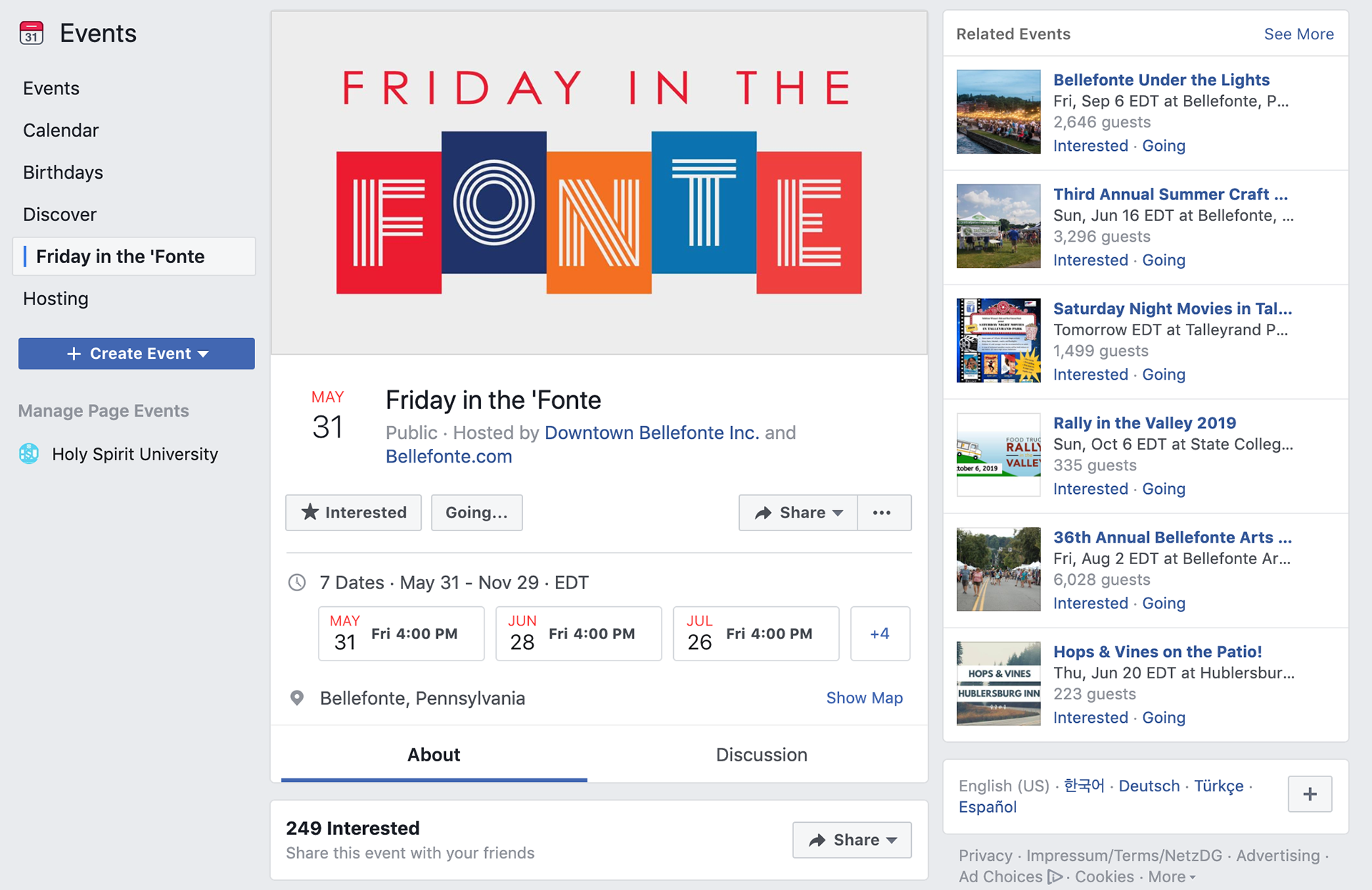Open the Share dropdown next to Going

[x=798, y=513]
